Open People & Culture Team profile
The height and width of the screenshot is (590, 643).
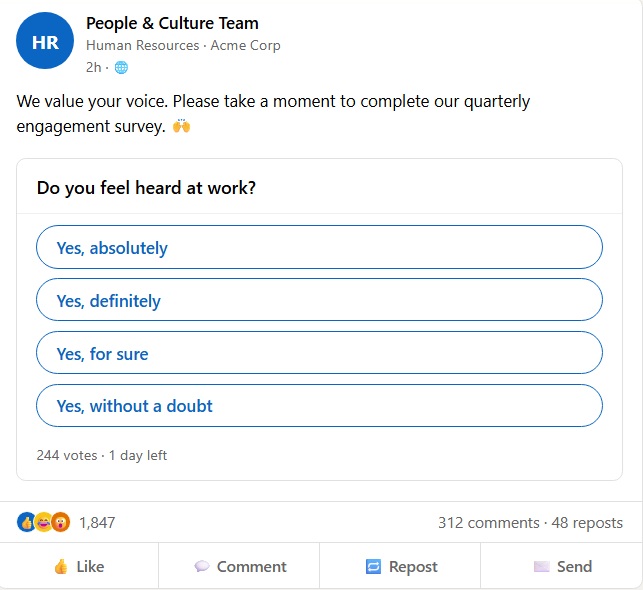pos(172,23)
